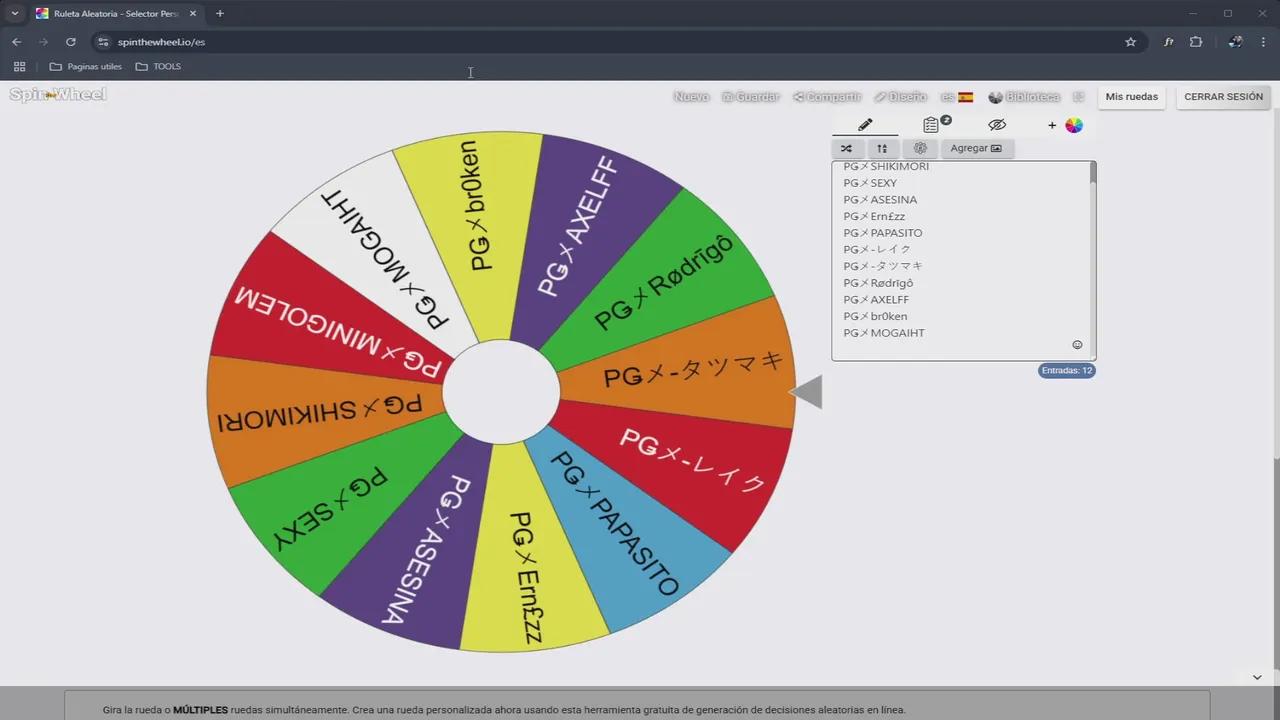Bookmark this page with the star
This screenshot has width=1280, height=720.
pyautogui.click(x=1131, y=42)
